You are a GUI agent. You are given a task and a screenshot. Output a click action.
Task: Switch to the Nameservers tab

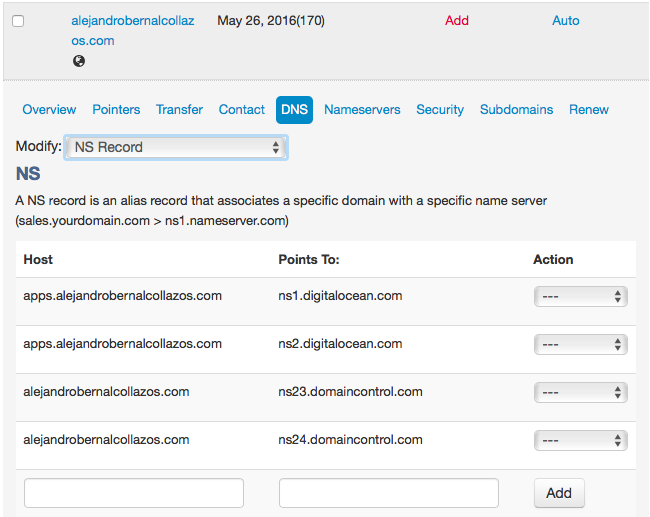point(362,109)
